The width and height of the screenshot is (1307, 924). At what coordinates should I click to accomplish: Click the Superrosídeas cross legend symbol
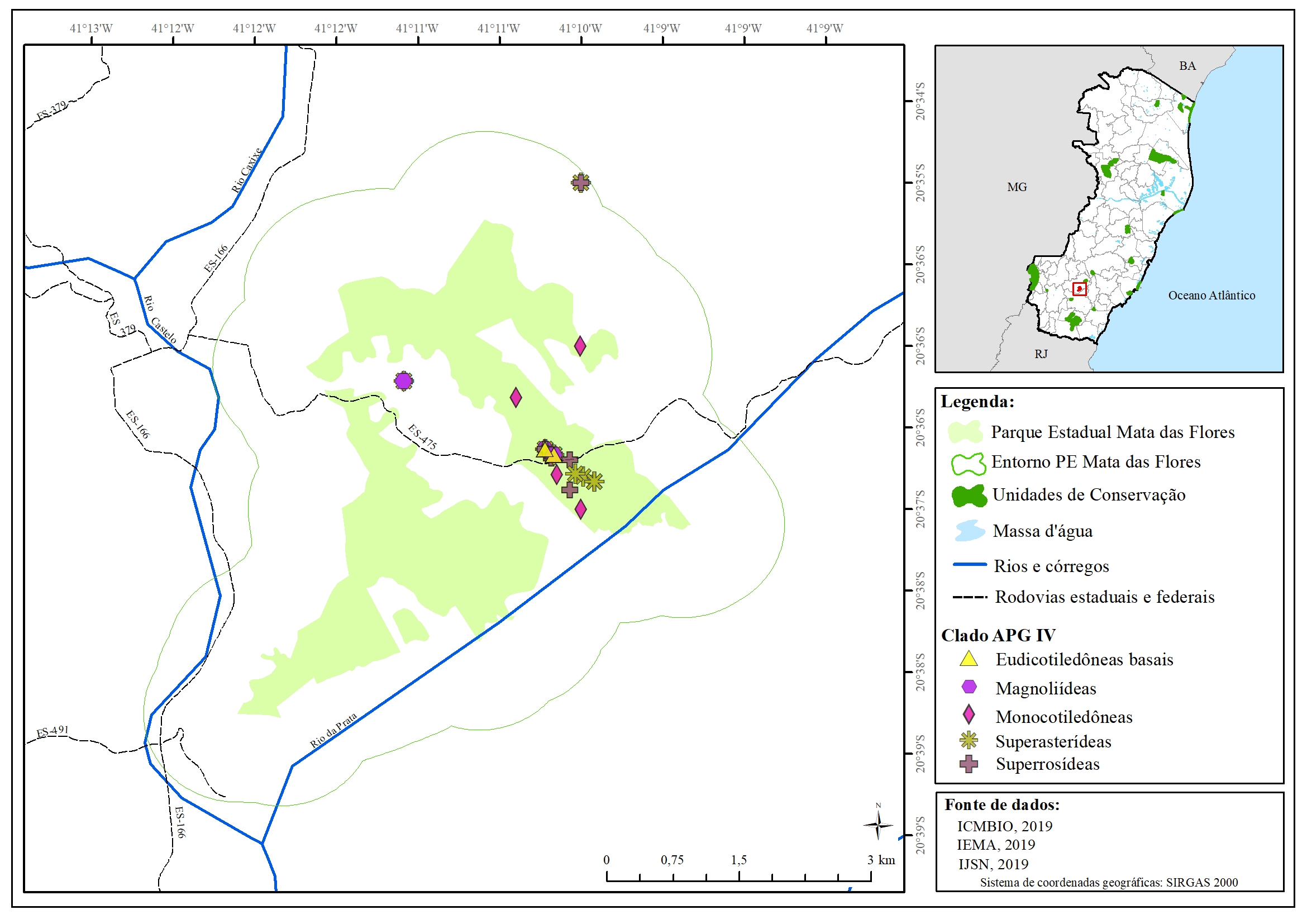(x=969, y=764)
